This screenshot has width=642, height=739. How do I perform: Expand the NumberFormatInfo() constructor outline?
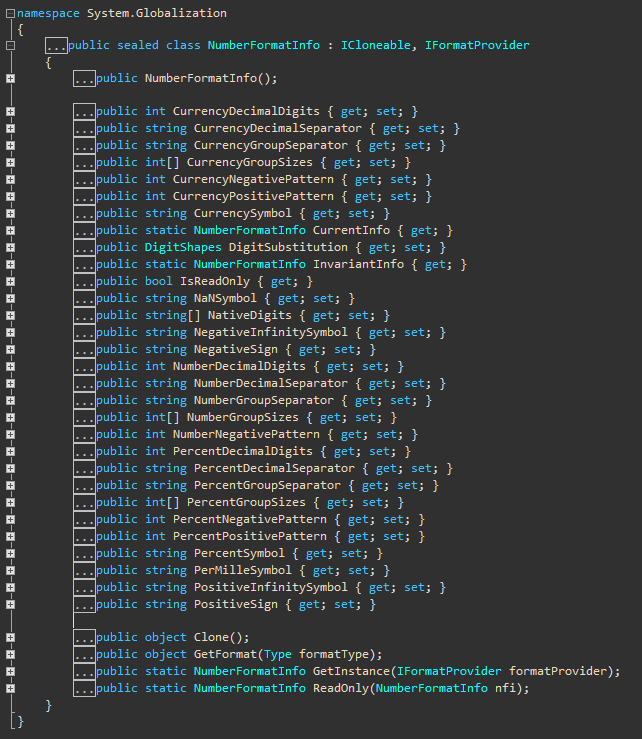10,79
